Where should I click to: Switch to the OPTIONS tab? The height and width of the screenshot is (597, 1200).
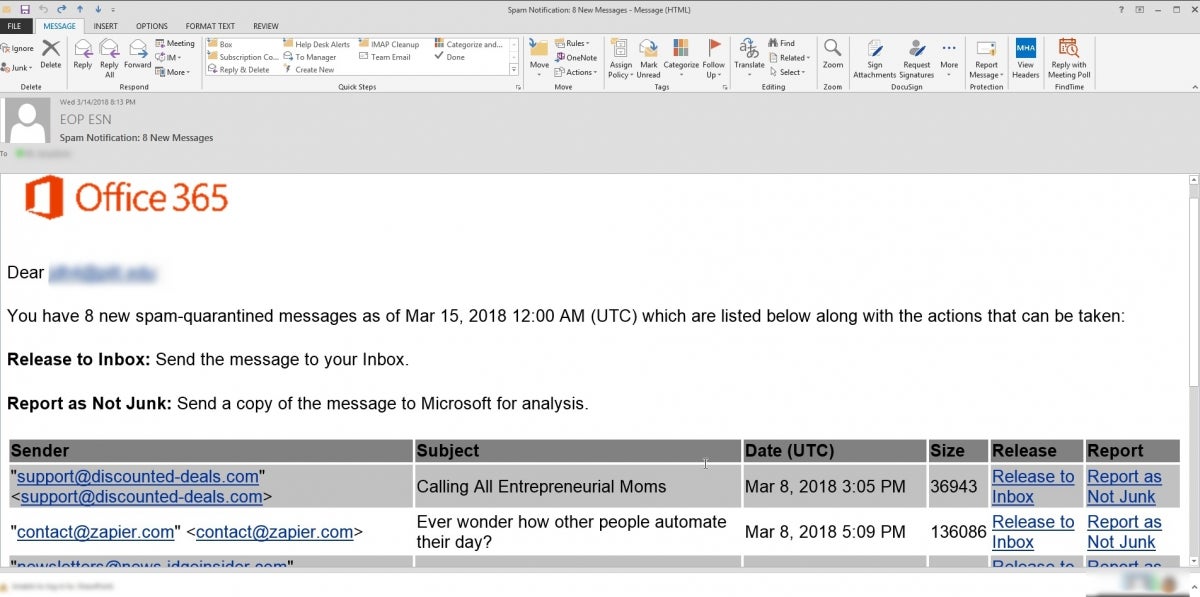pyautogui.click(x=152, y=26)
